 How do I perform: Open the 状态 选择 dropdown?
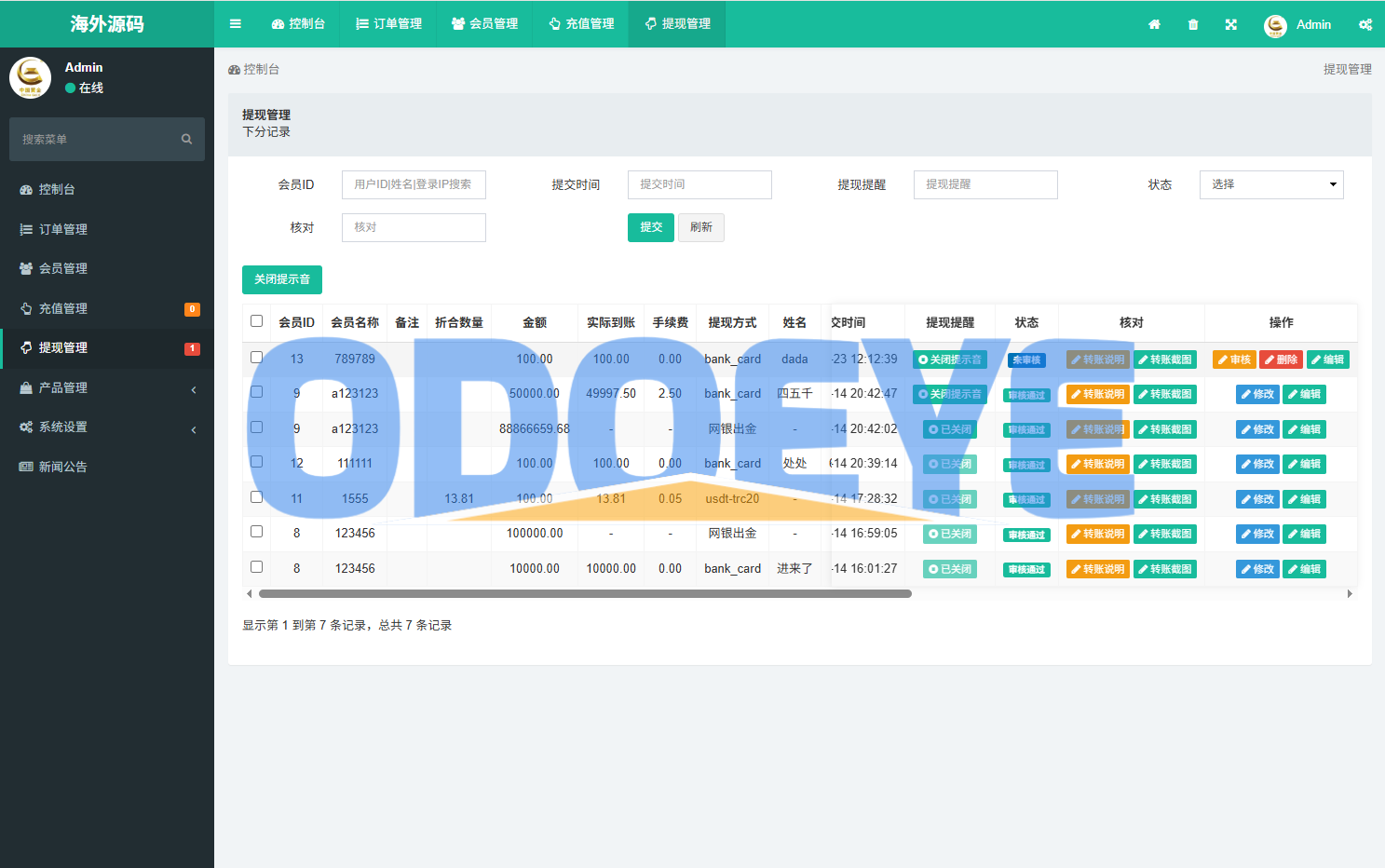point(1270,184)
